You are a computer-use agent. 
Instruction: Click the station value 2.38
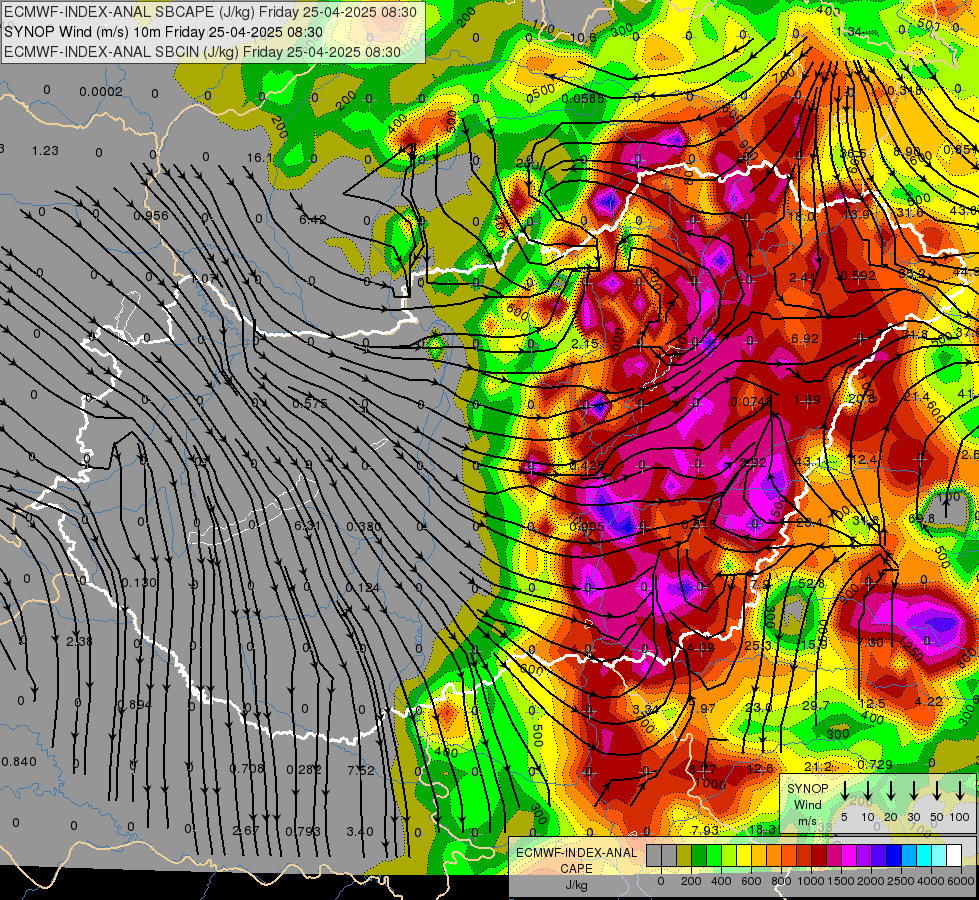click(x=79, y=641)
